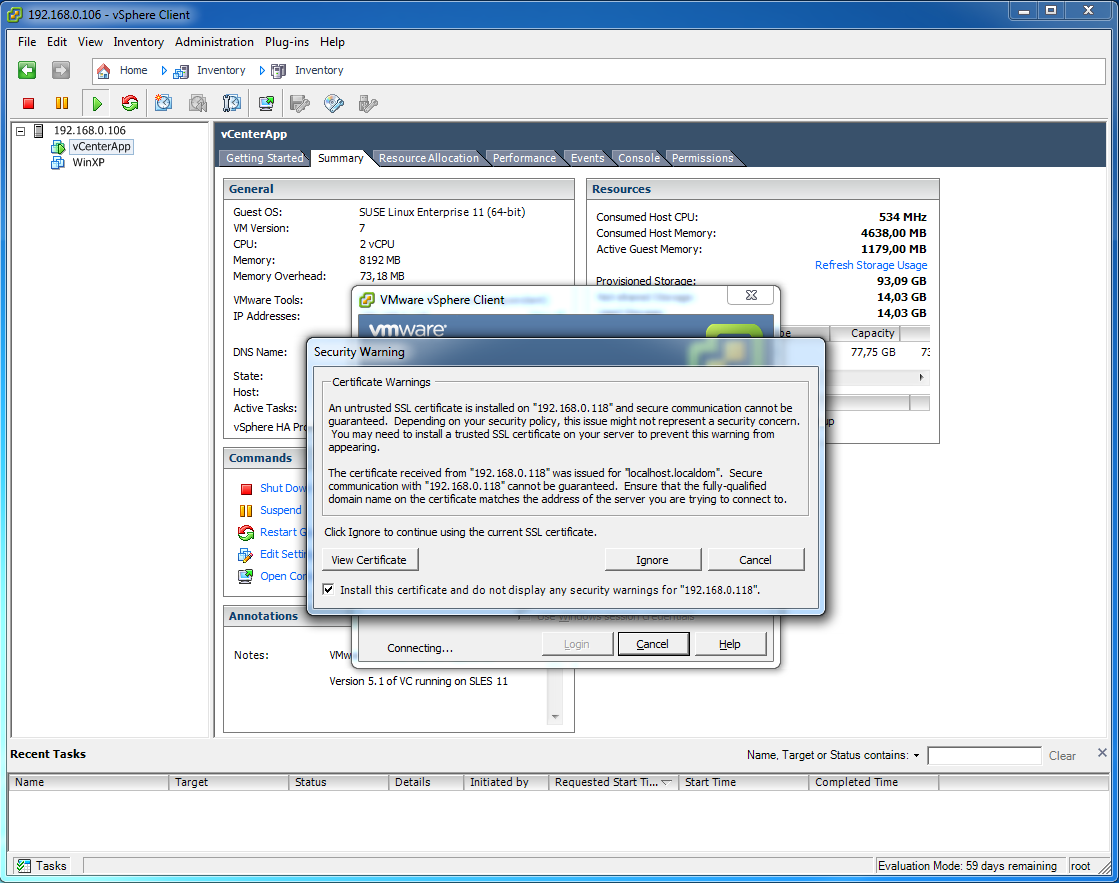Screen dimensions: 1119x883
Task: Expand the breadcrumb arrow before last Inventory
Action: pyautogui.click(x=262, y=71)
